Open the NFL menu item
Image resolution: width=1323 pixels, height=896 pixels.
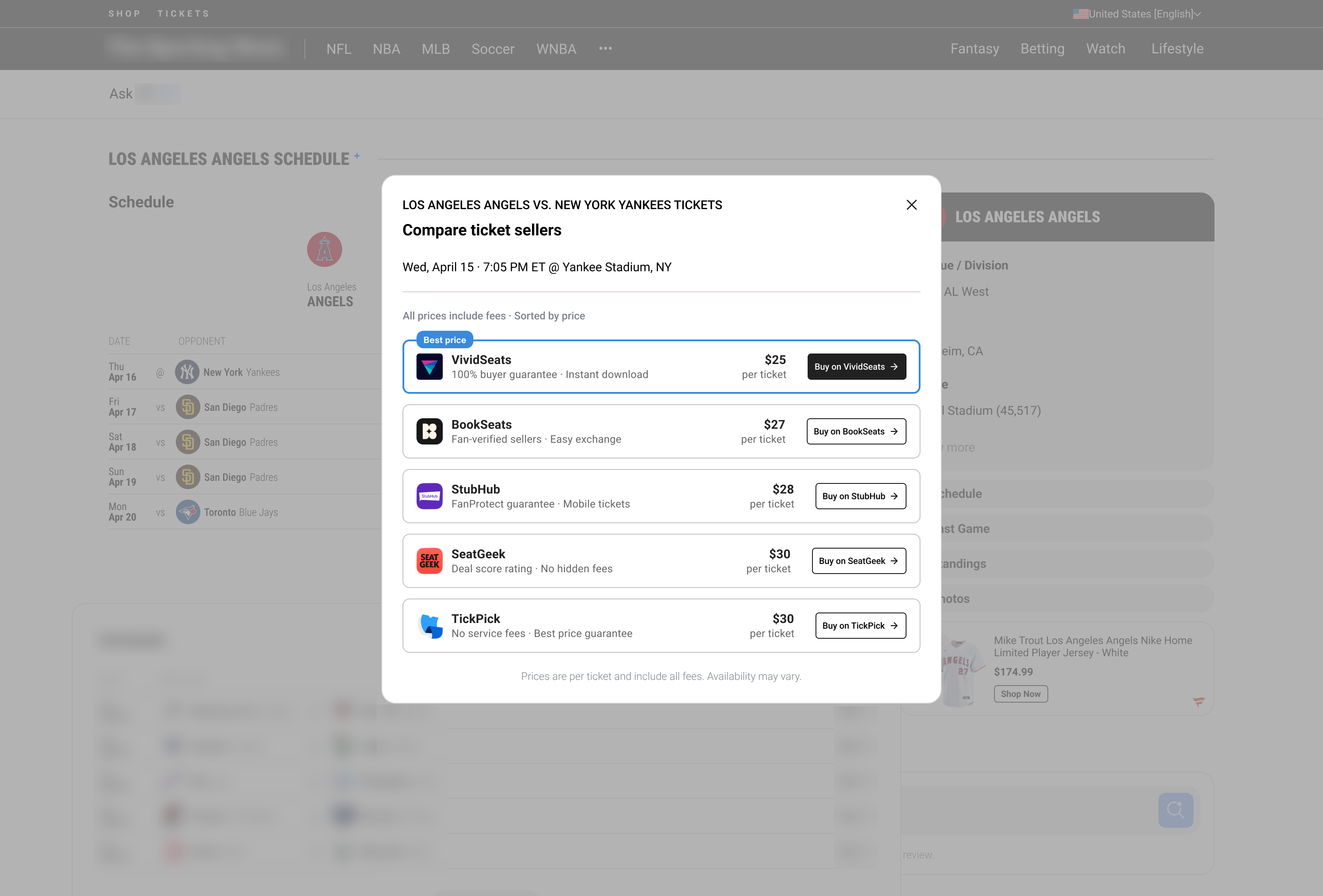pos(339,49)
